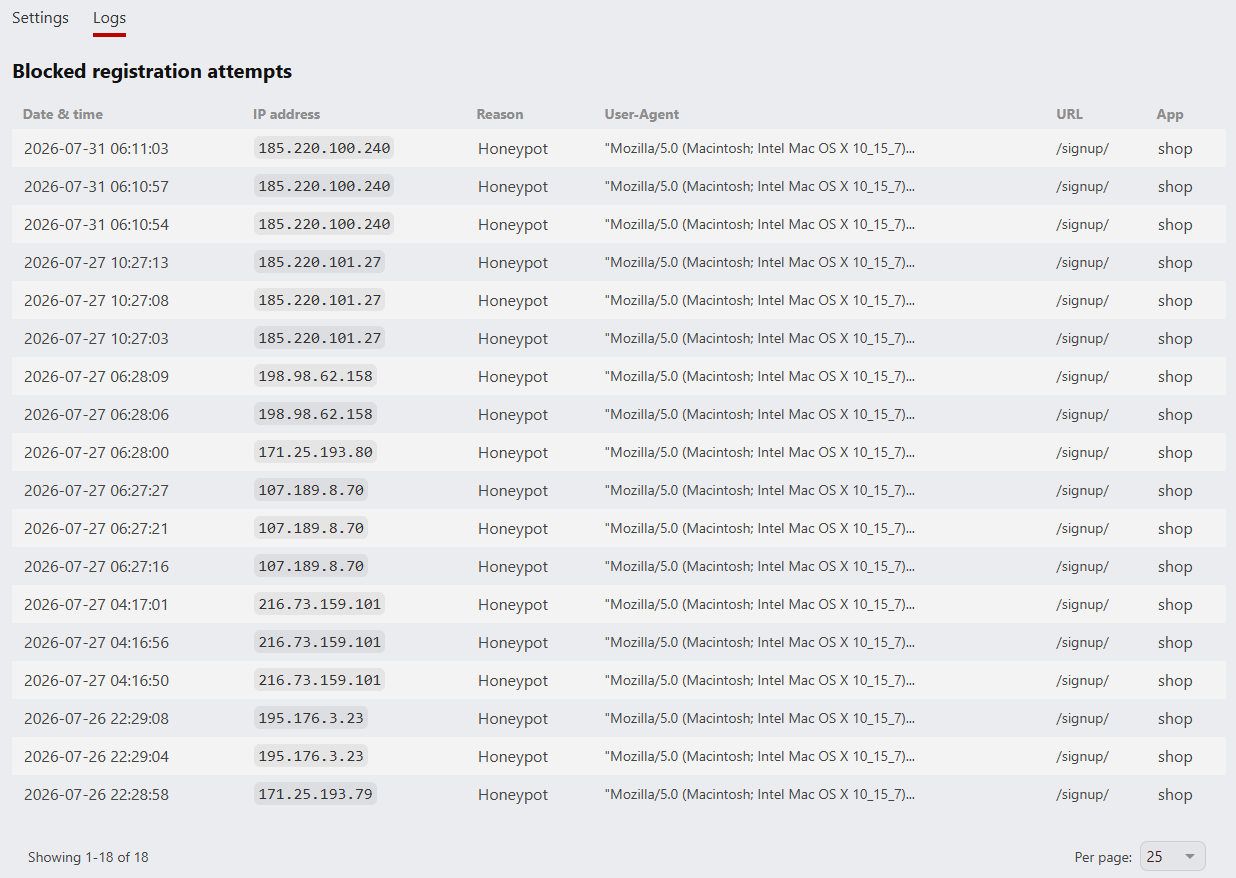Click IP 198.98.62.158 at 06:28:09
This screenshot has height=878, width=1236.
(x=315, y=376)
